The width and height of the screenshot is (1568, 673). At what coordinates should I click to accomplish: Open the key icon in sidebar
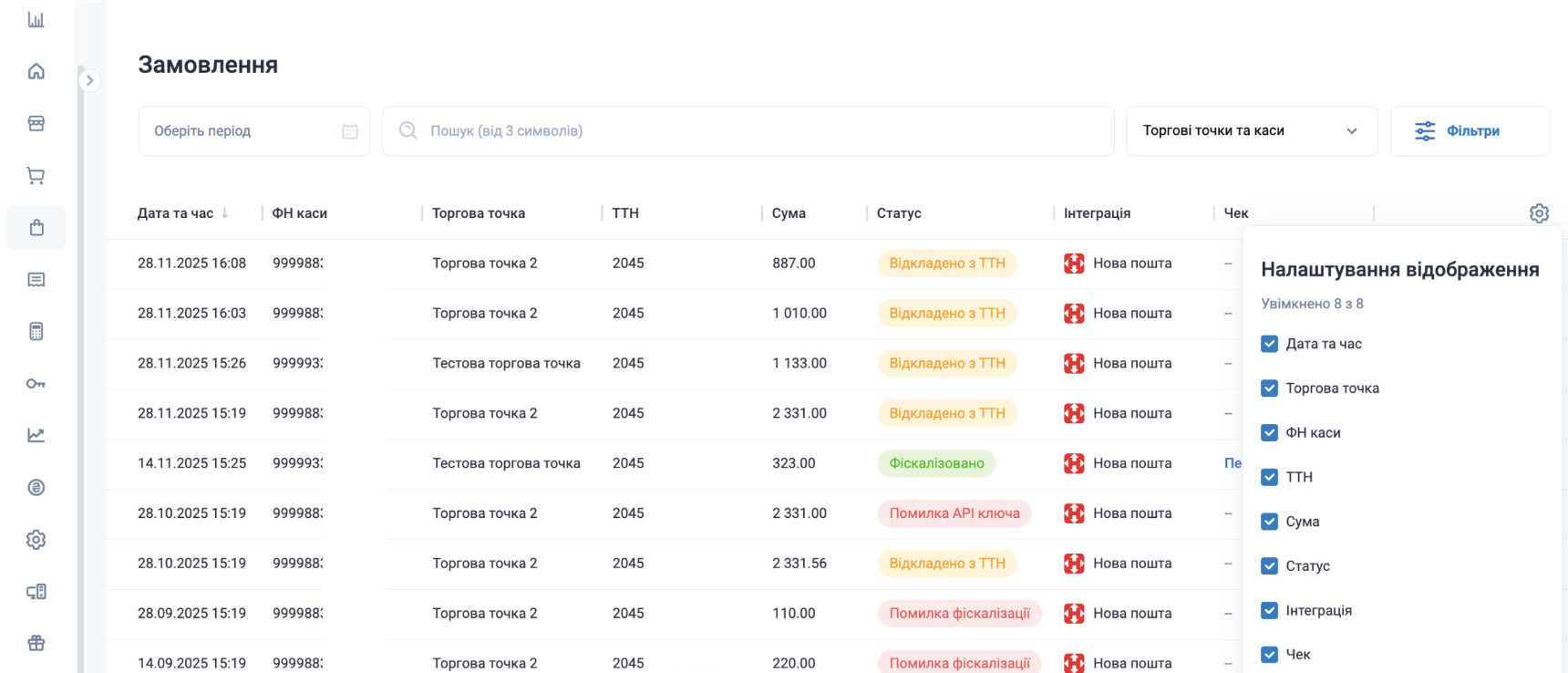click(36, 383)
